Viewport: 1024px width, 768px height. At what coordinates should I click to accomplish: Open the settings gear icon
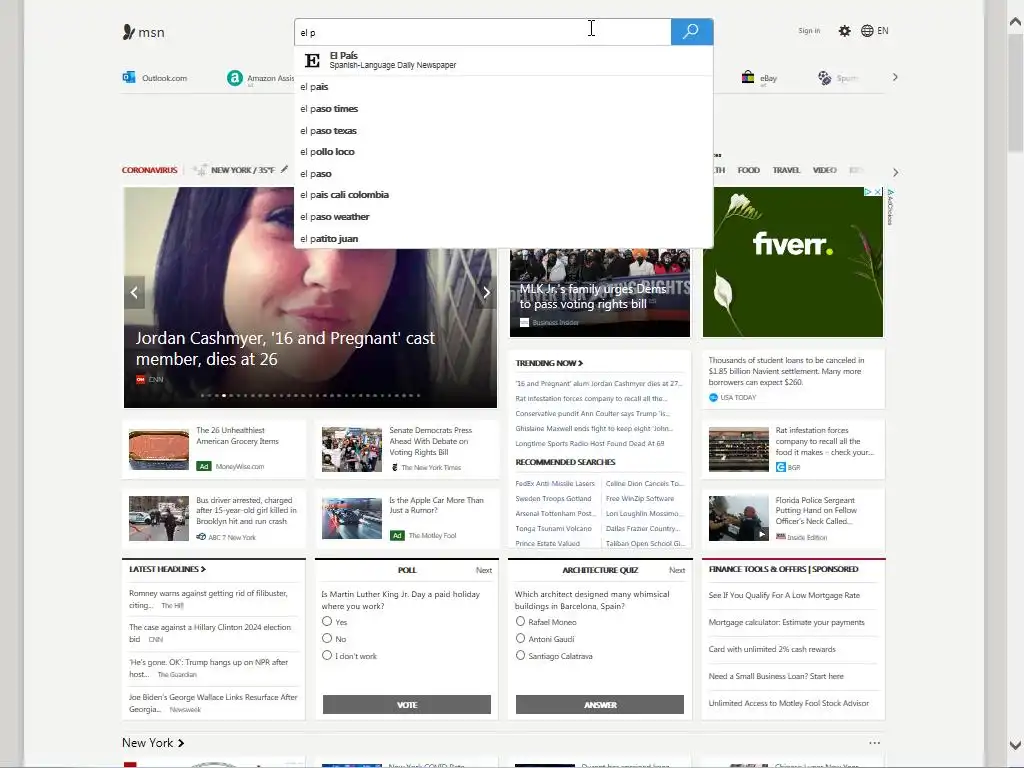844,31
